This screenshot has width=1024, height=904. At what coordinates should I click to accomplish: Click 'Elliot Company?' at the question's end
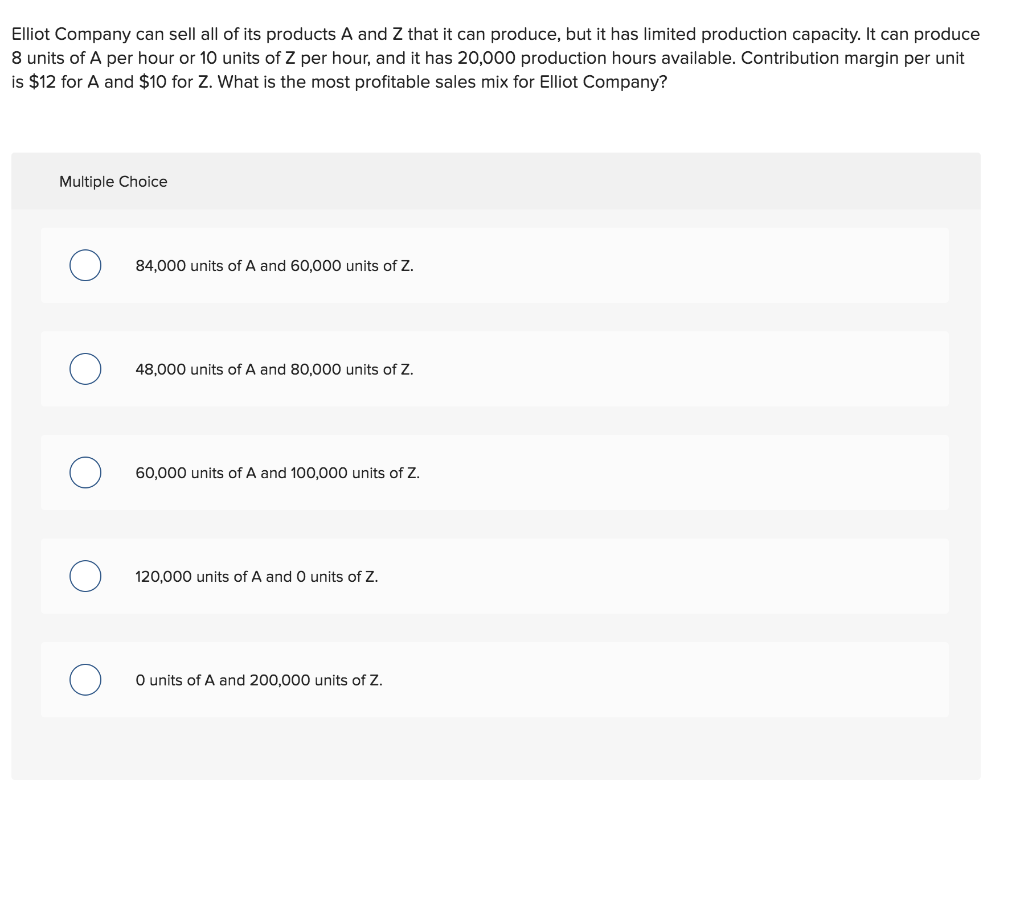[x=603, y=82]
